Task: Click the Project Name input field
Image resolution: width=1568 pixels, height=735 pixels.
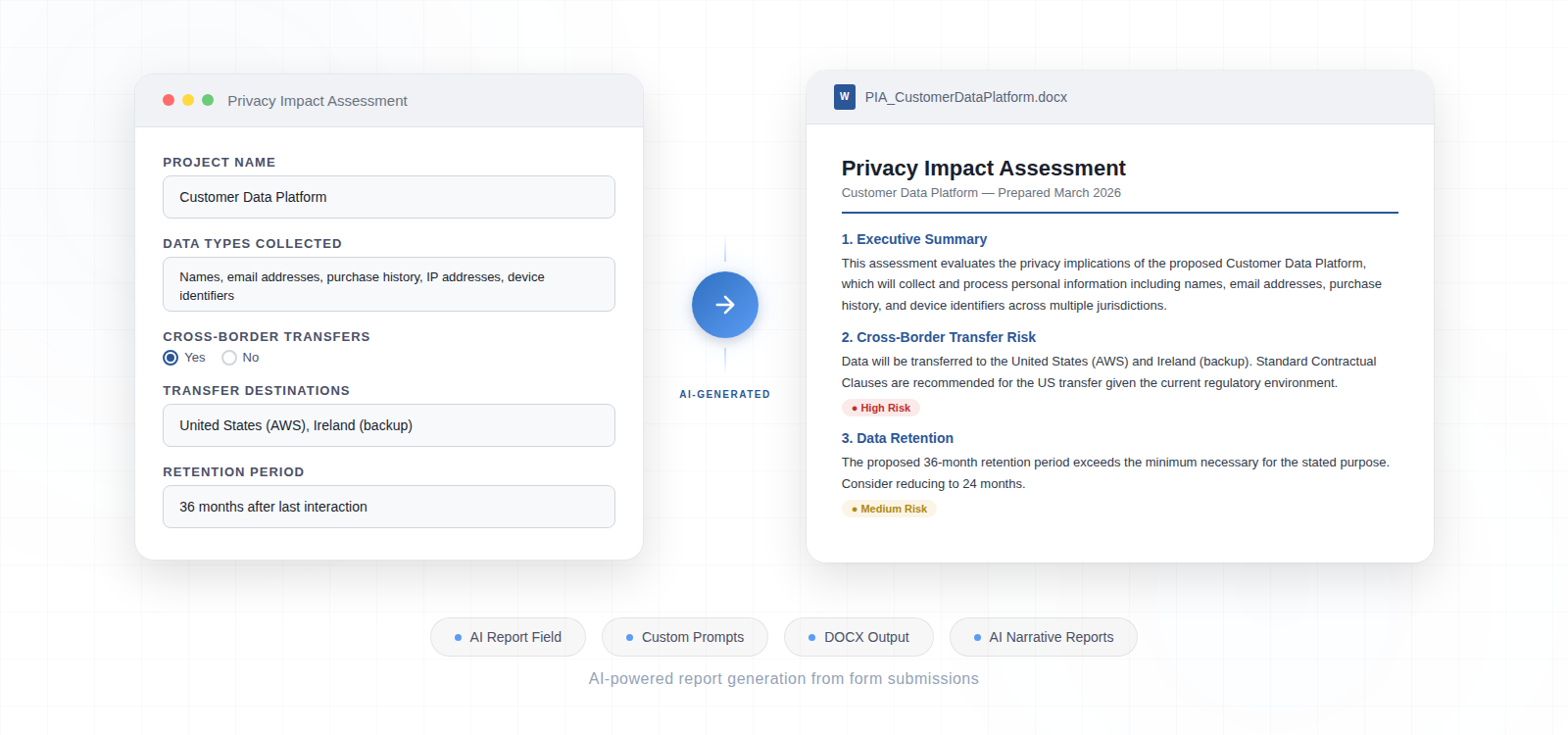Action: click(388, 197)
